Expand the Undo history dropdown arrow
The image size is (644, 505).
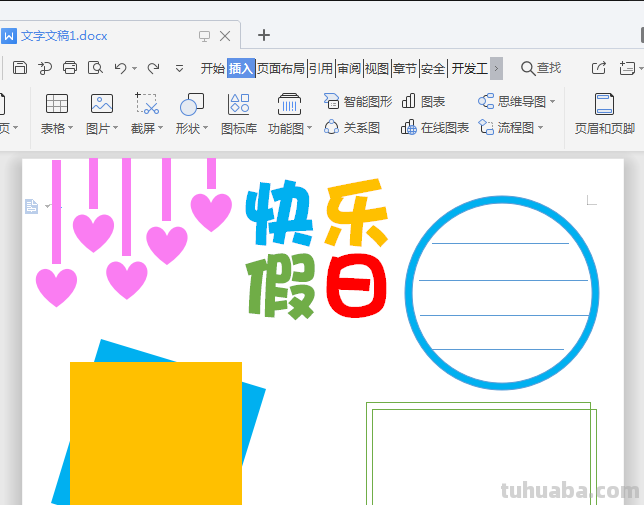(134, 69)
